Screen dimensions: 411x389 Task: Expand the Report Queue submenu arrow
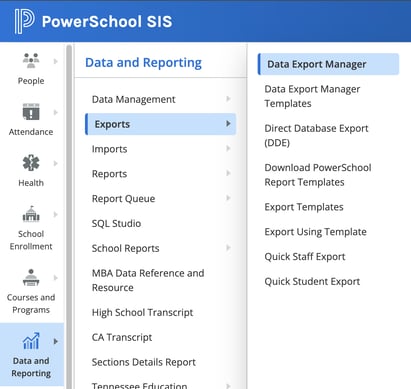pos(228,198)
